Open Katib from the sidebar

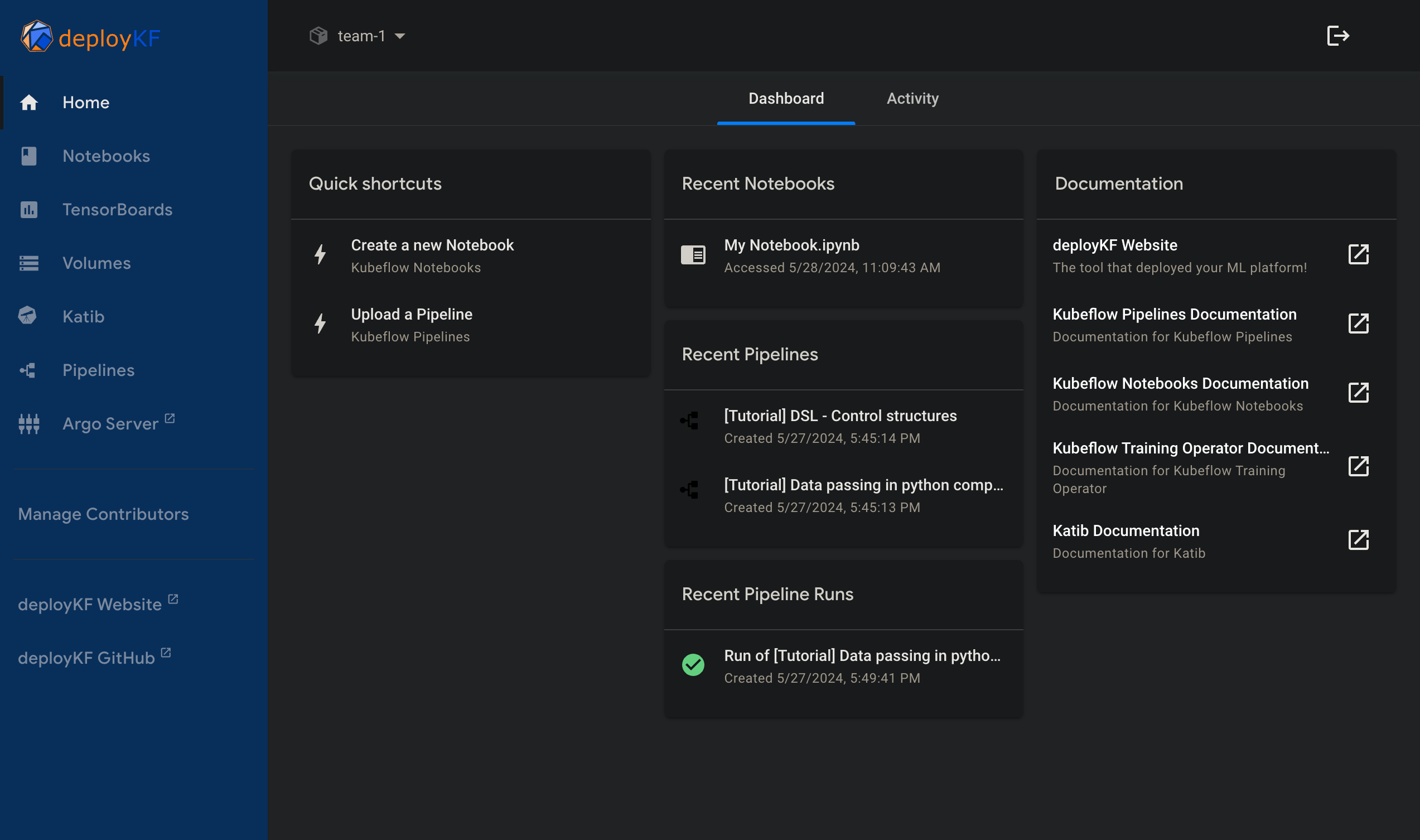[133, 316]
